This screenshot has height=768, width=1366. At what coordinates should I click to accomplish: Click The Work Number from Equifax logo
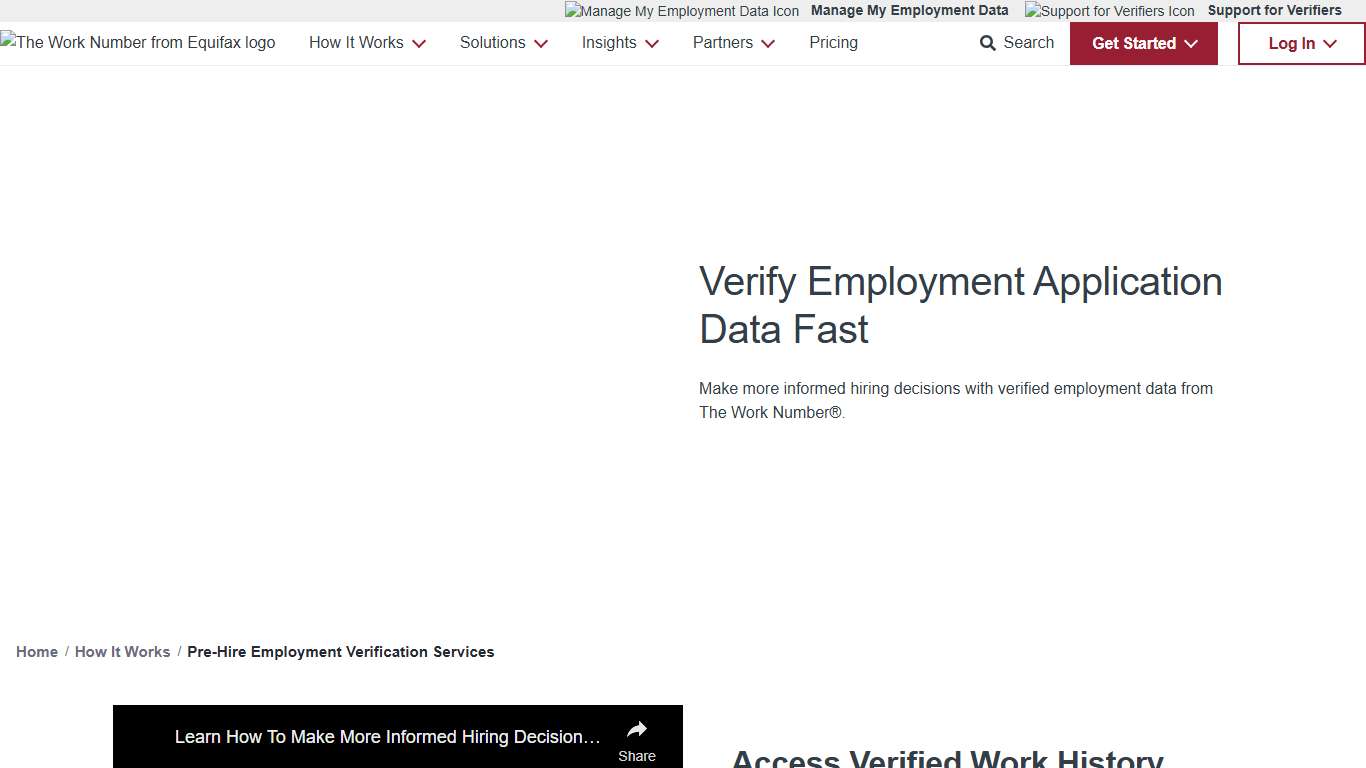pyautogui.click(x=137, y=42)
